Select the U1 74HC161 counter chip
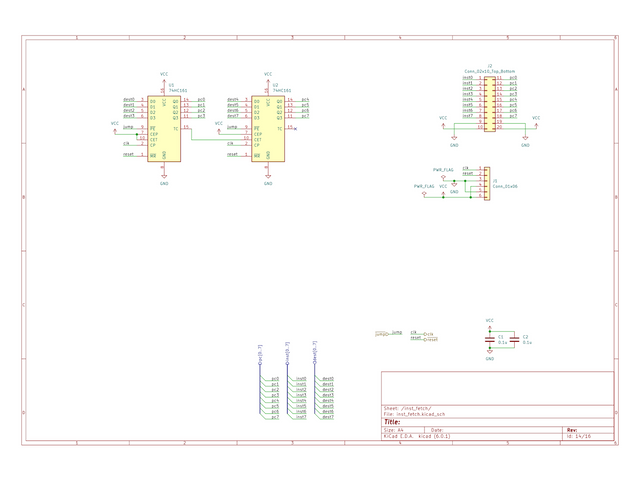Screen dimensions: 640x480 click(x=165, y=128)
